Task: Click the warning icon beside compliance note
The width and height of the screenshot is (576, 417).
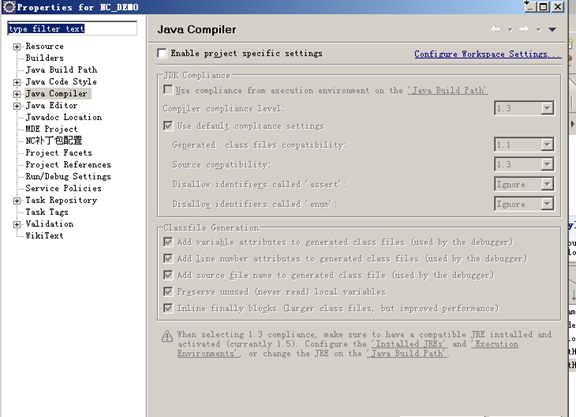Action: pos(167,336)
